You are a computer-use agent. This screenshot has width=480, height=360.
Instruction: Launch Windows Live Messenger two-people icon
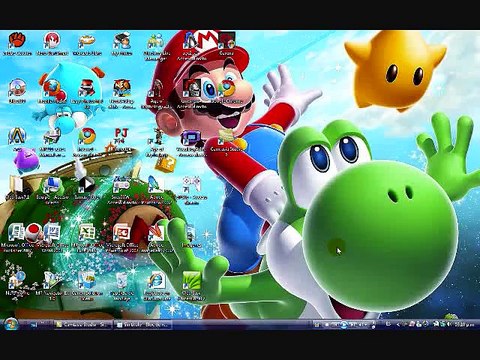[156, 40]
